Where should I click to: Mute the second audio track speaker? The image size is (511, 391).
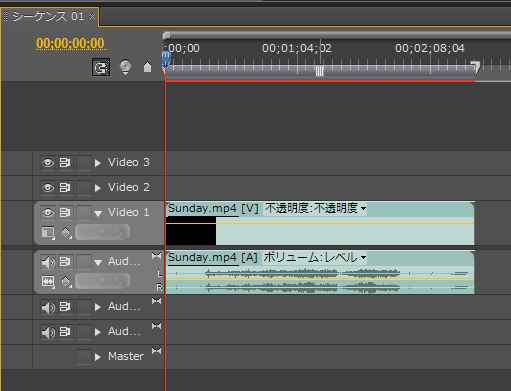48,307
